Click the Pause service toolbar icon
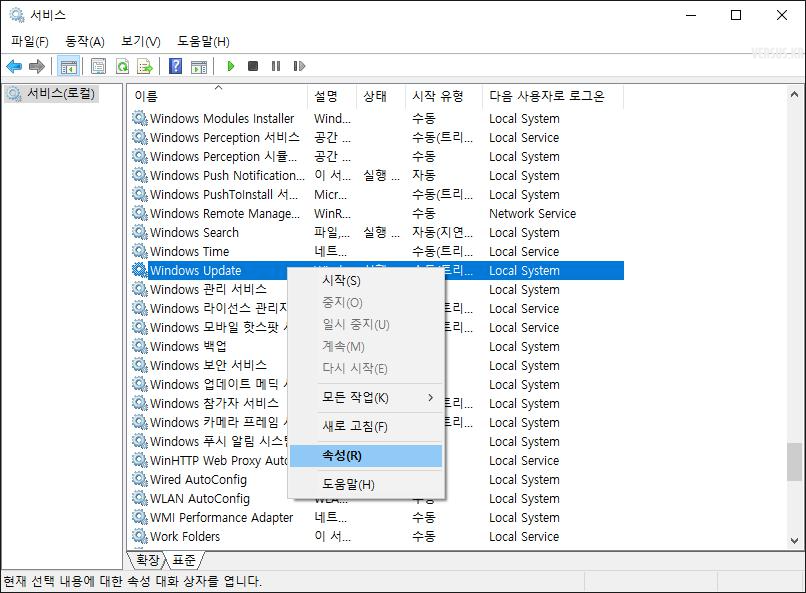 [x=276, y=66]
